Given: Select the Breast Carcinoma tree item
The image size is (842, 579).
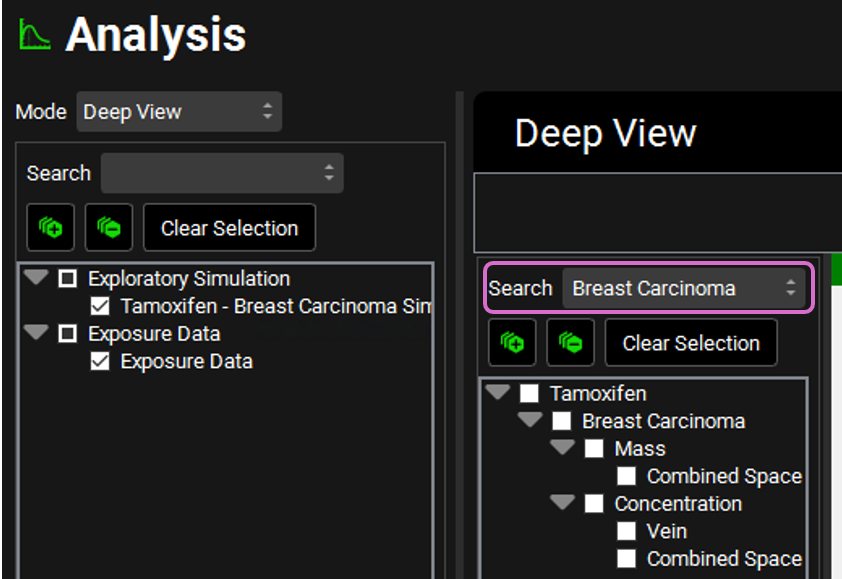Looking at the screenshot, I should 663,421.
